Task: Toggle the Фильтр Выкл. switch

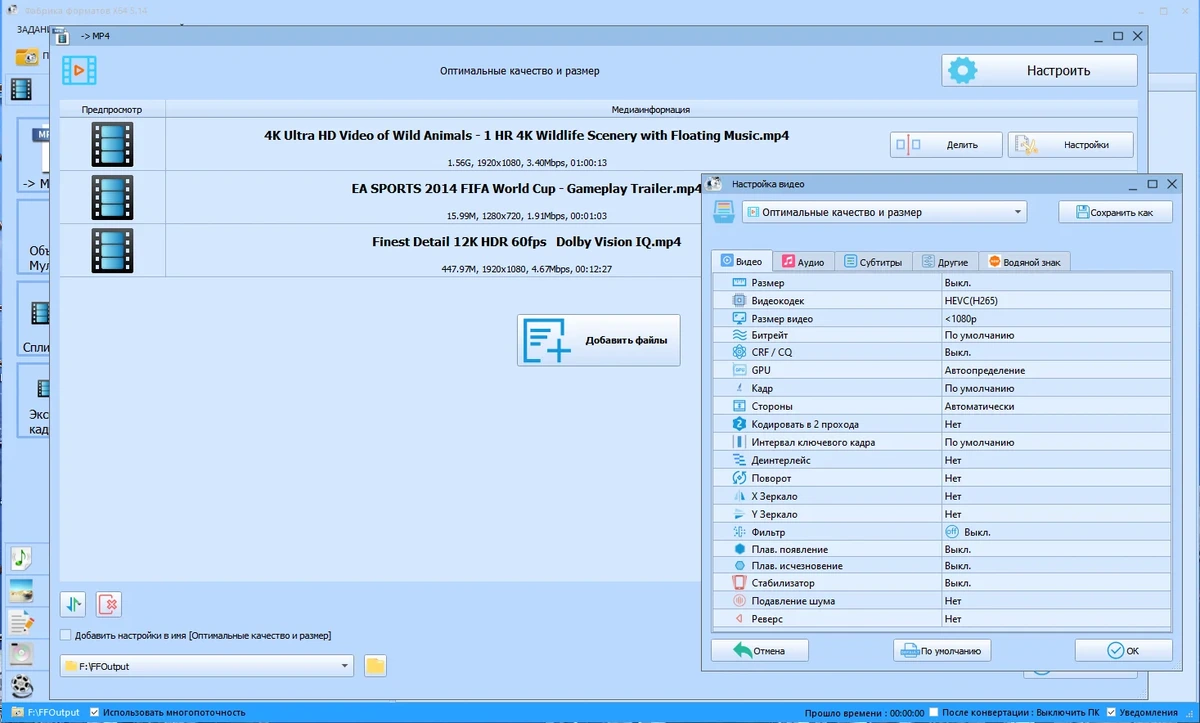Action: [952, 532]
